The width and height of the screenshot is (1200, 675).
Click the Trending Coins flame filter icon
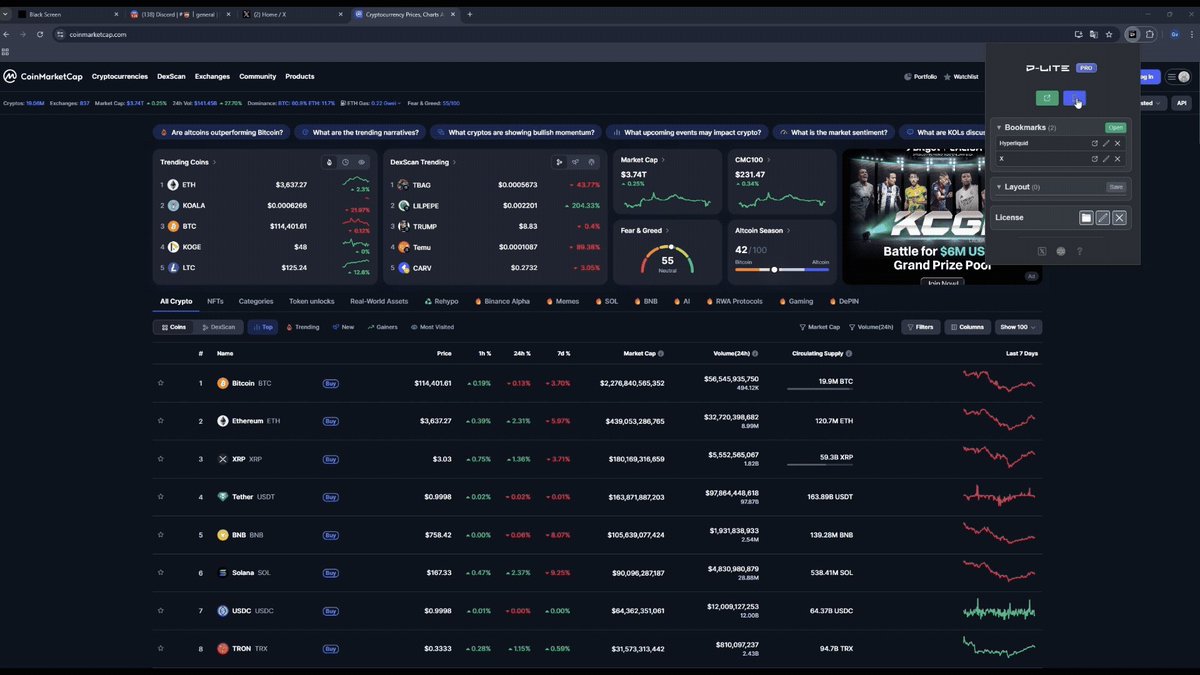pos(329,162)
